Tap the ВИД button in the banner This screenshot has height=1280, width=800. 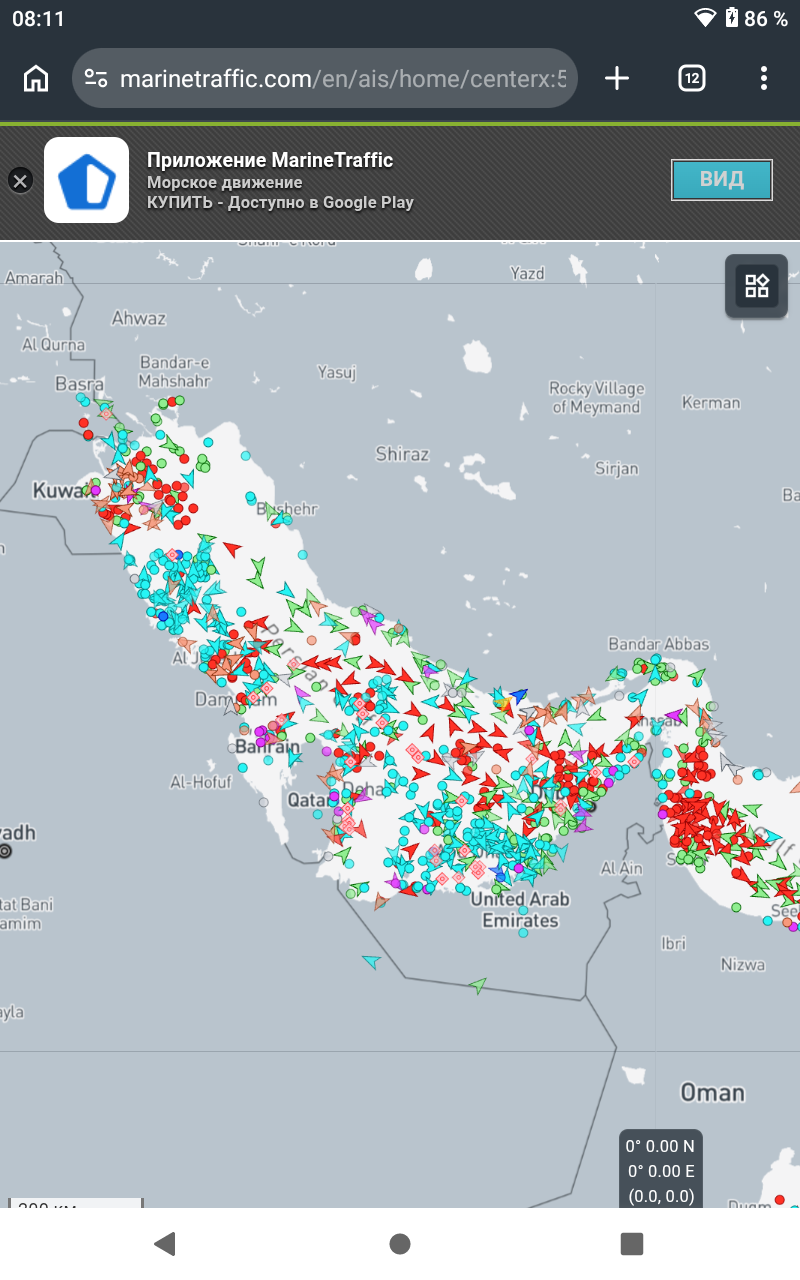click(x=722, y=180)
